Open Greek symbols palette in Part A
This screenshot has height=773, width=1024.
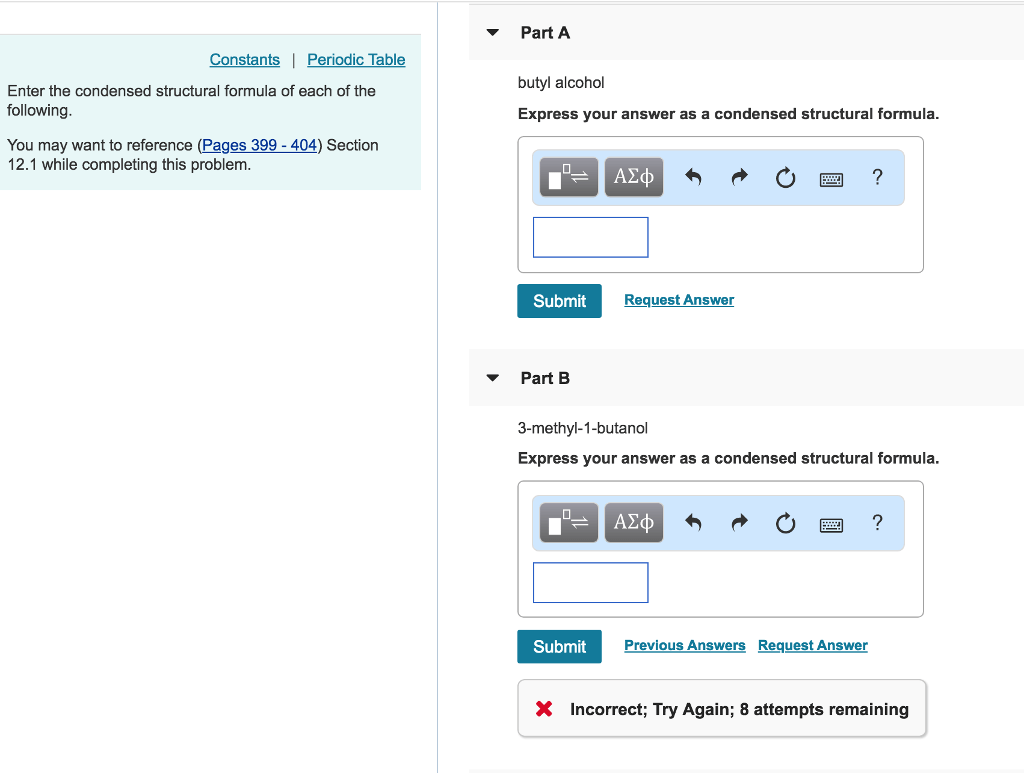(x=633, y=177)
